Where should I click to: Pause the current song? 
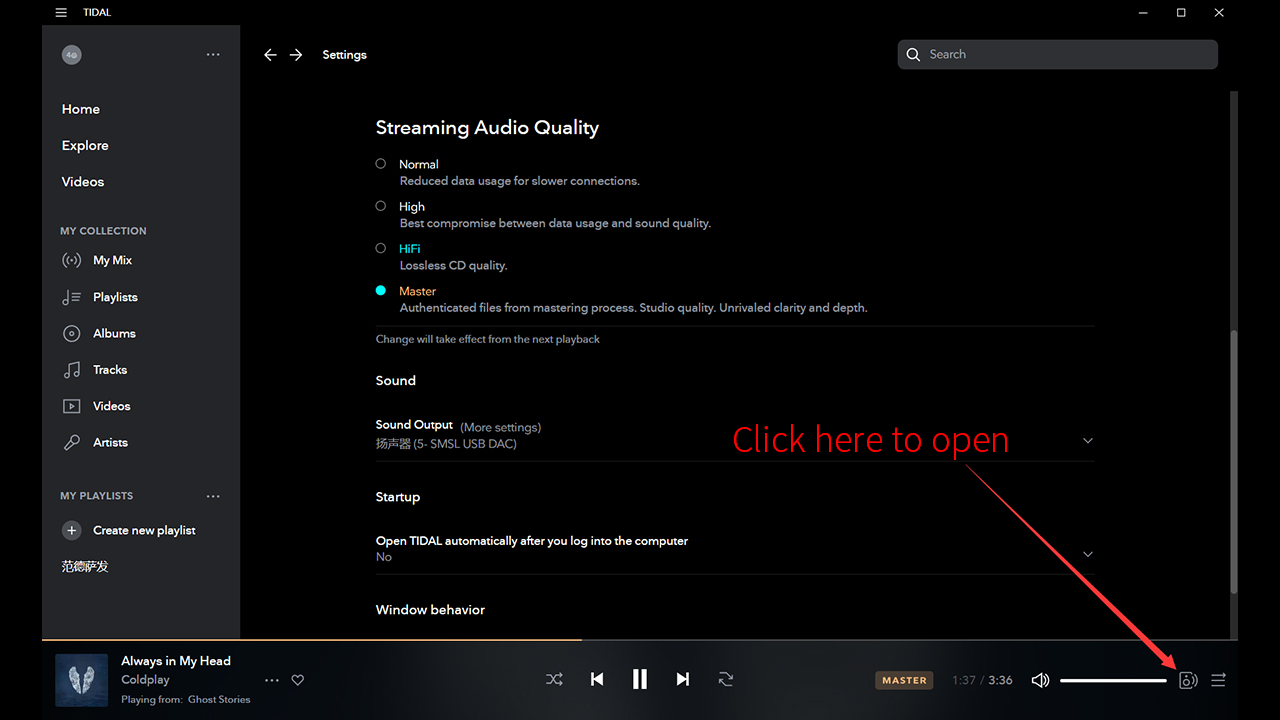[640, 679]
